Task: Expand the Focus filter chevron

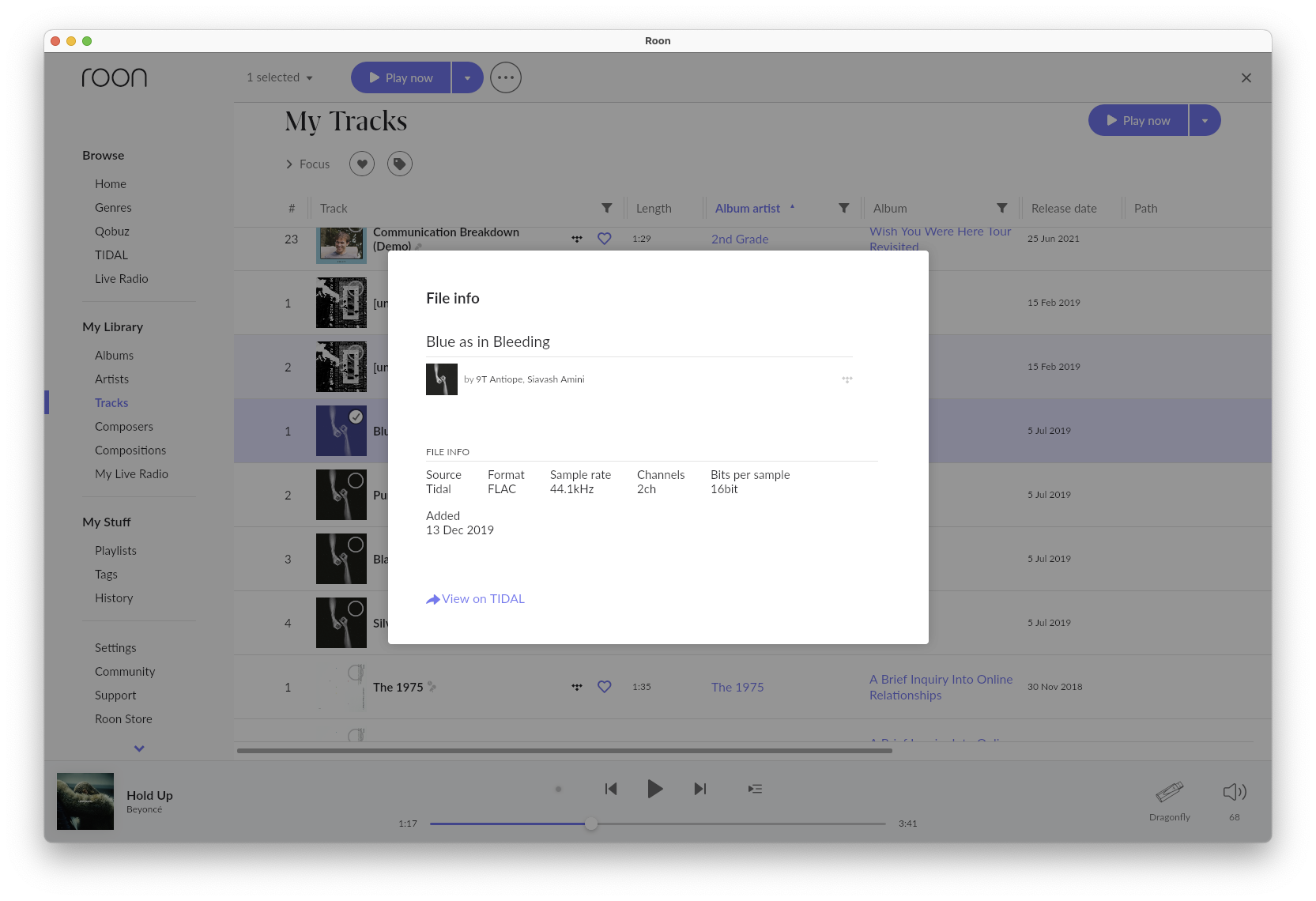Action: coord(289,164)
